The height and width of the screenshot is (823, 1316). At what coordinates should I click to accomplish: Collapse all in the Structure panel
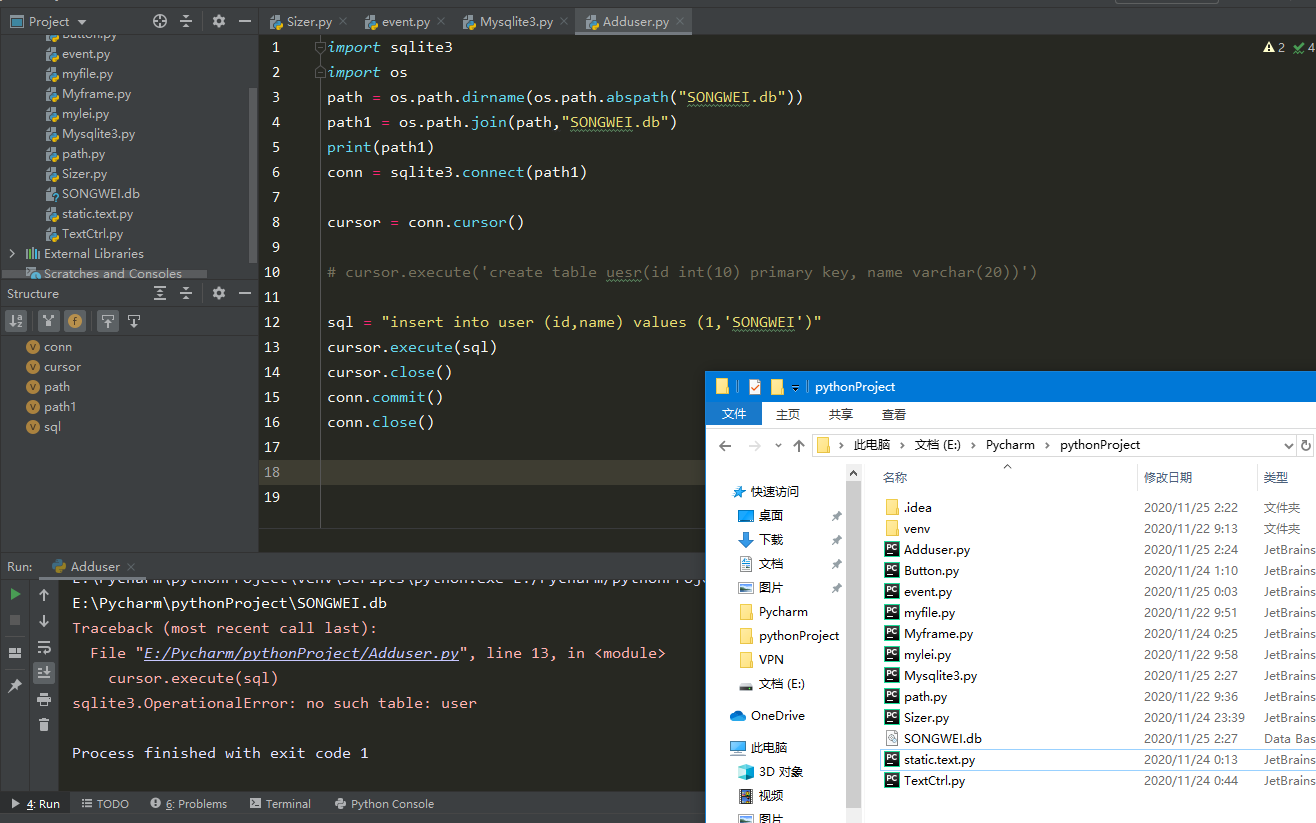(x=186, y=293)
